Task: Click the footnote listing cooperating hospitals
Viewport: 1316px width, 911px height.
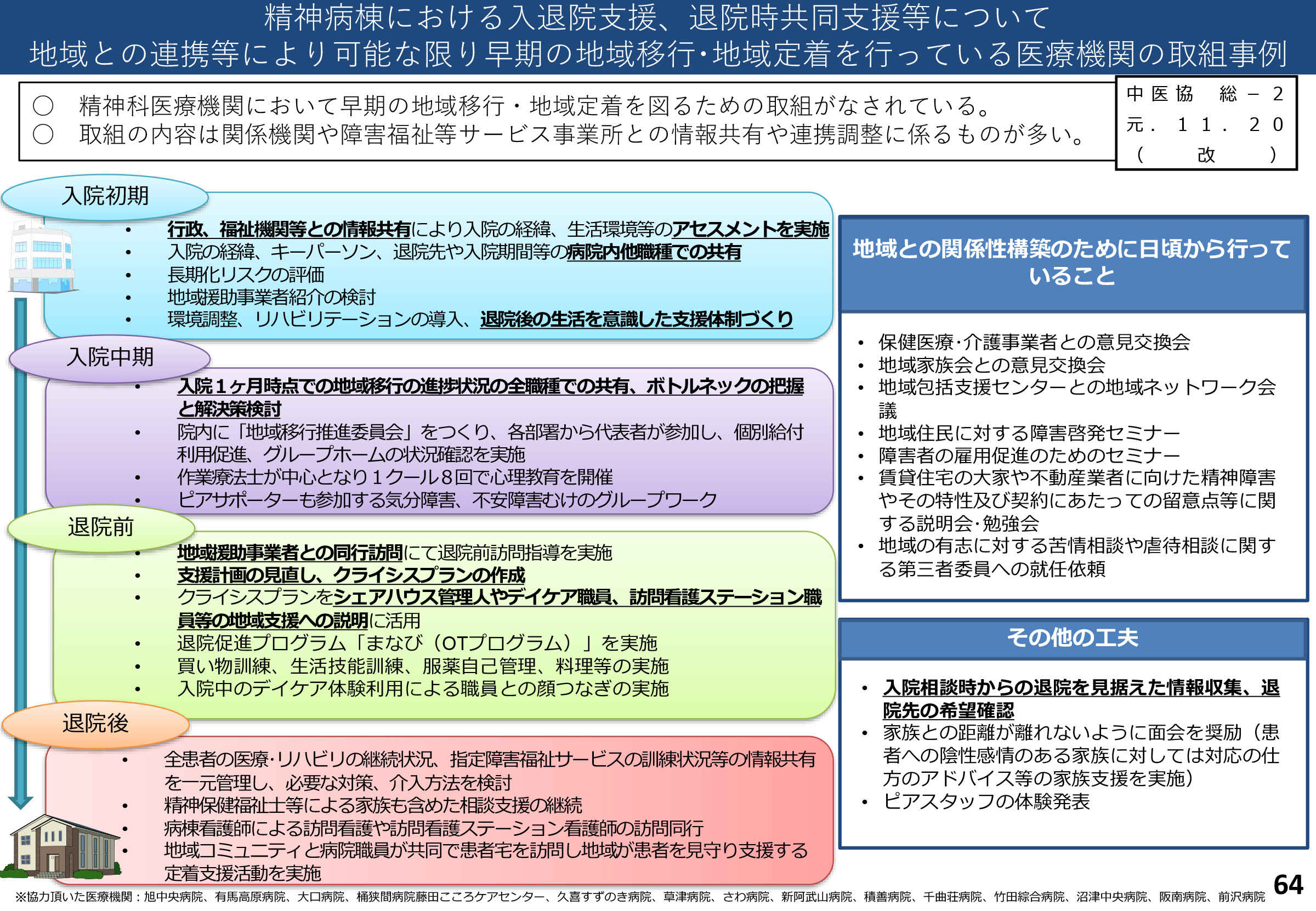Action: click(x=639, y=897)
